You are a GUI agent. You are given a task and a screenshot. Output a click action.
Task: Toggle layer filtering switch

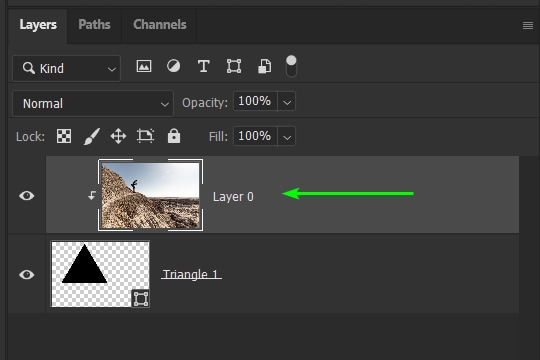291,66
